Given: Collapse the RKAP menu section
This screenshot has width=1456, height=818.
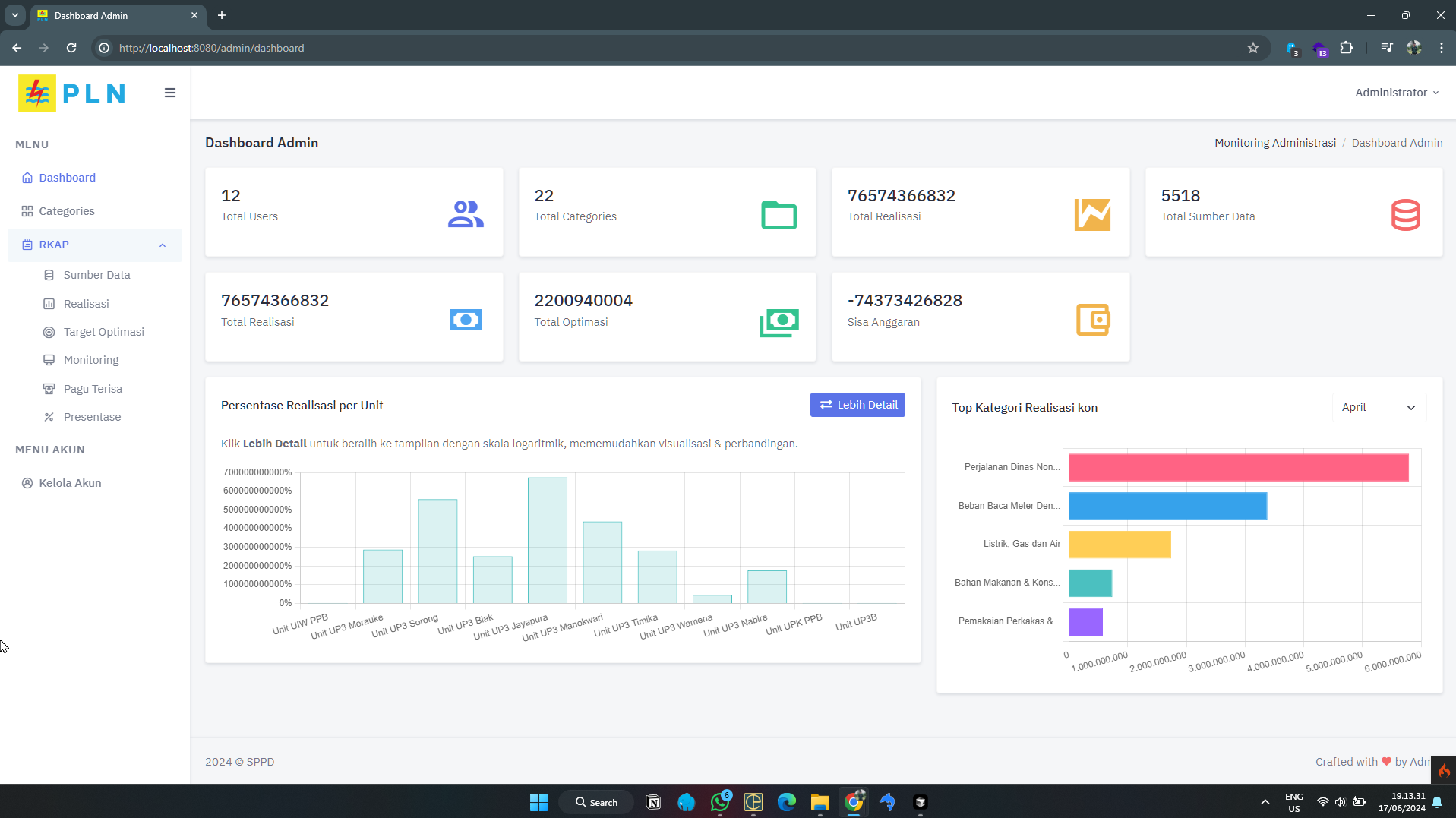Looking at the screenshot, I should coord(95,245).
